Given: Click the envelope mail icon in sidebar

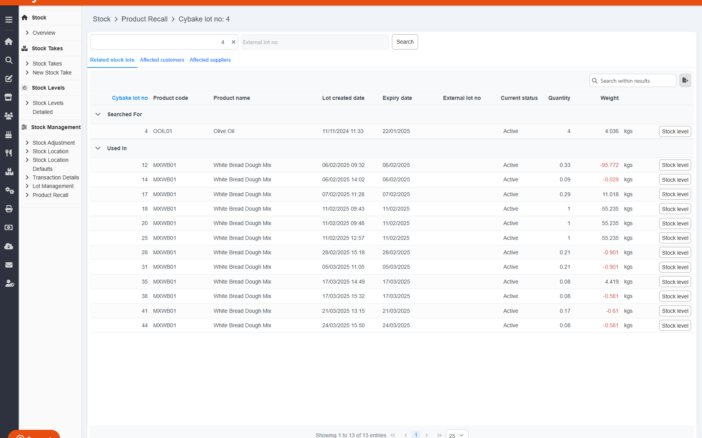Looking at the screenshot, I should click(x=9, y=265).
